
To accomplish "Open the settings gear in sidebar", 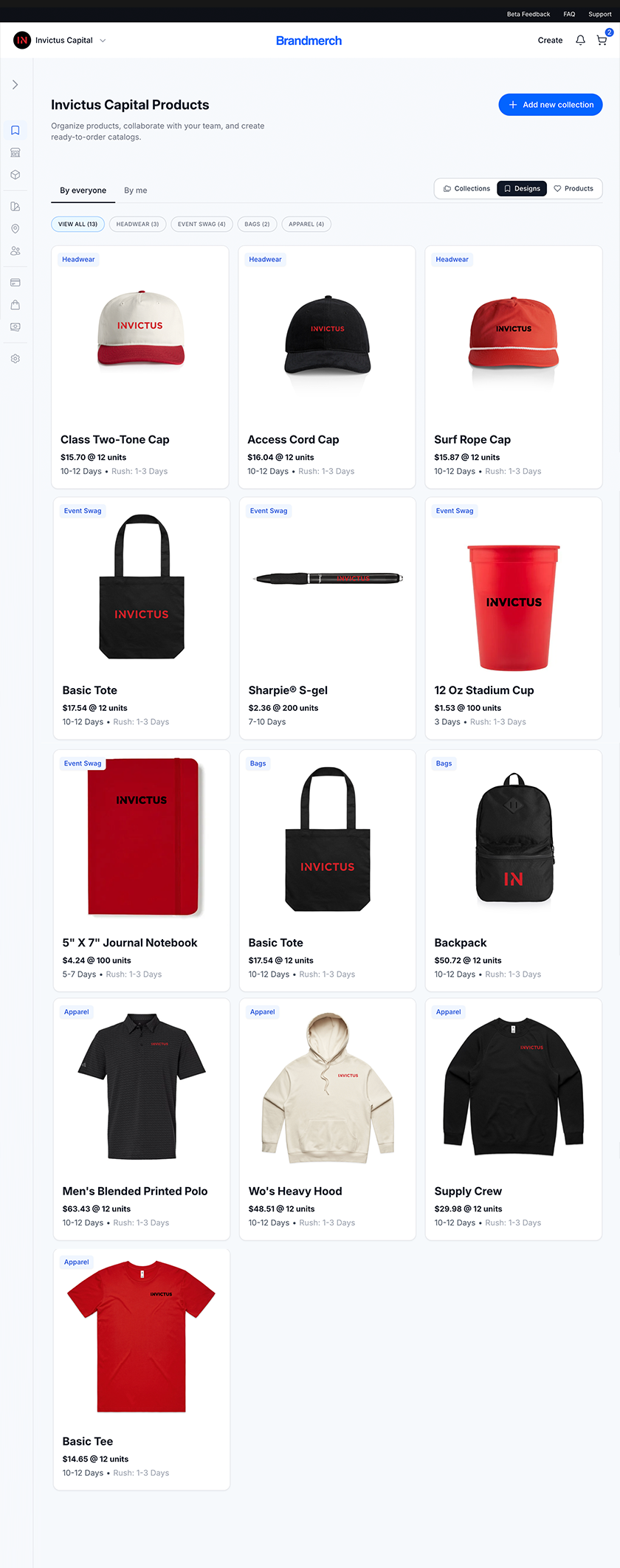I will [15, 359].
